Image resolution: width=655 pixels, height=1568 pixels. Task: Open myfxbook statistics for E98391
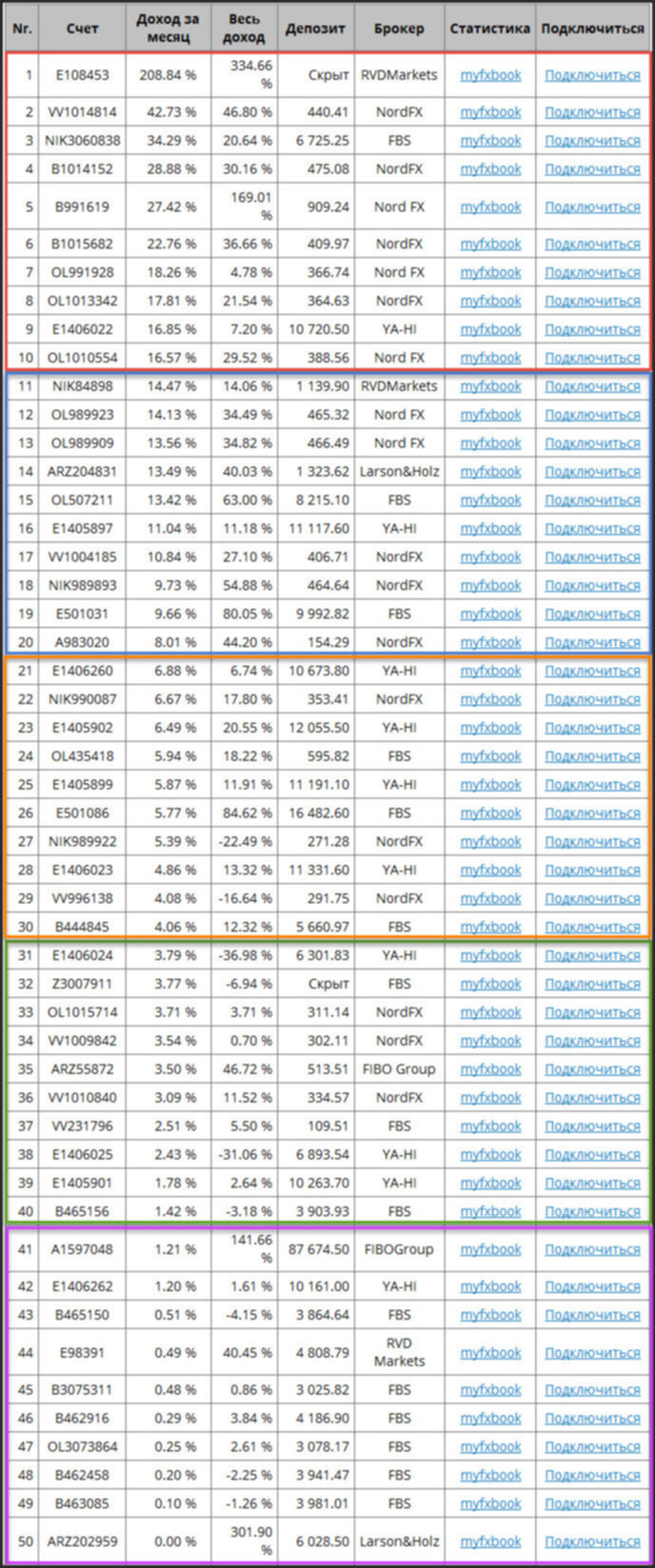(x=490, y=1353)
